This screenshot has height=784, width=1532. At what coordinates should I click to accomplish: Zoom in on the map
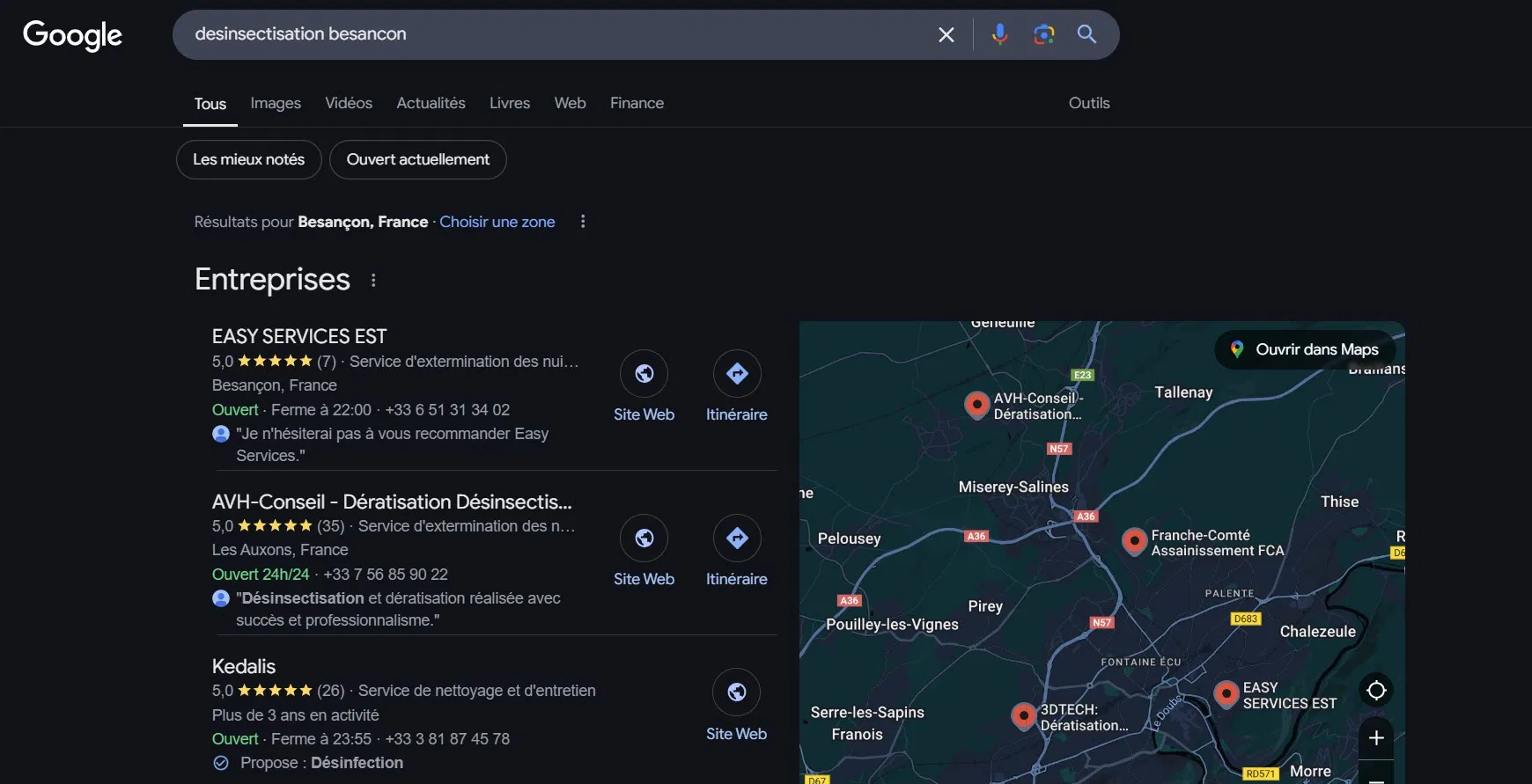(1376, 738)
